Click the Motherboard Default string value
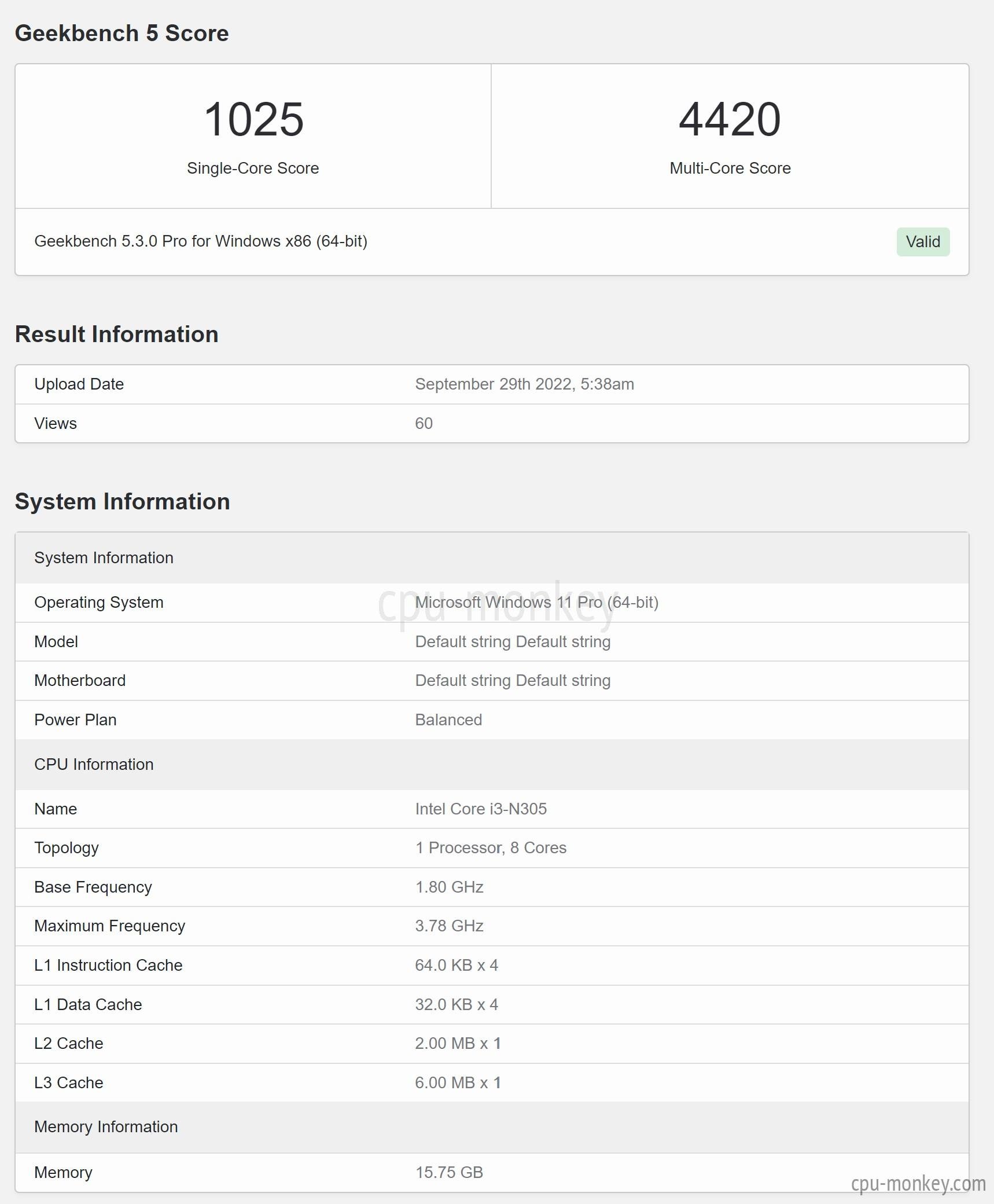 (513, 681)
